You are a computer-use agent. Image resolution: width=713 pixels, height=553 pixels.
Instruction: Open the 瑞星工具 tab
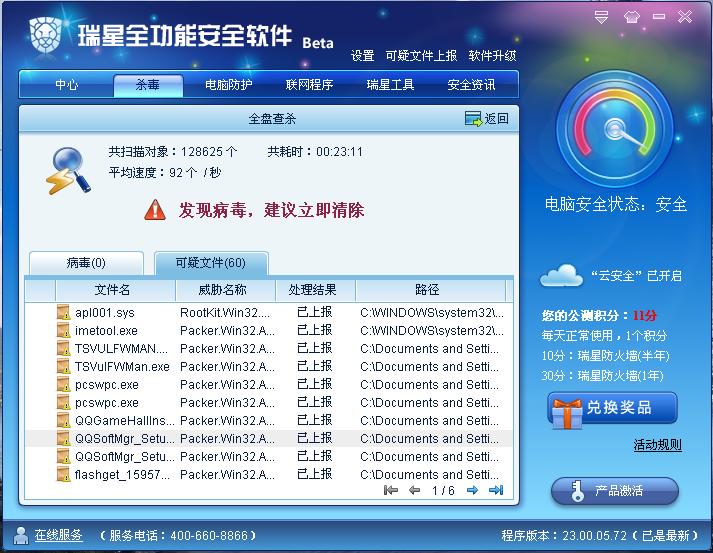(390, 85)
